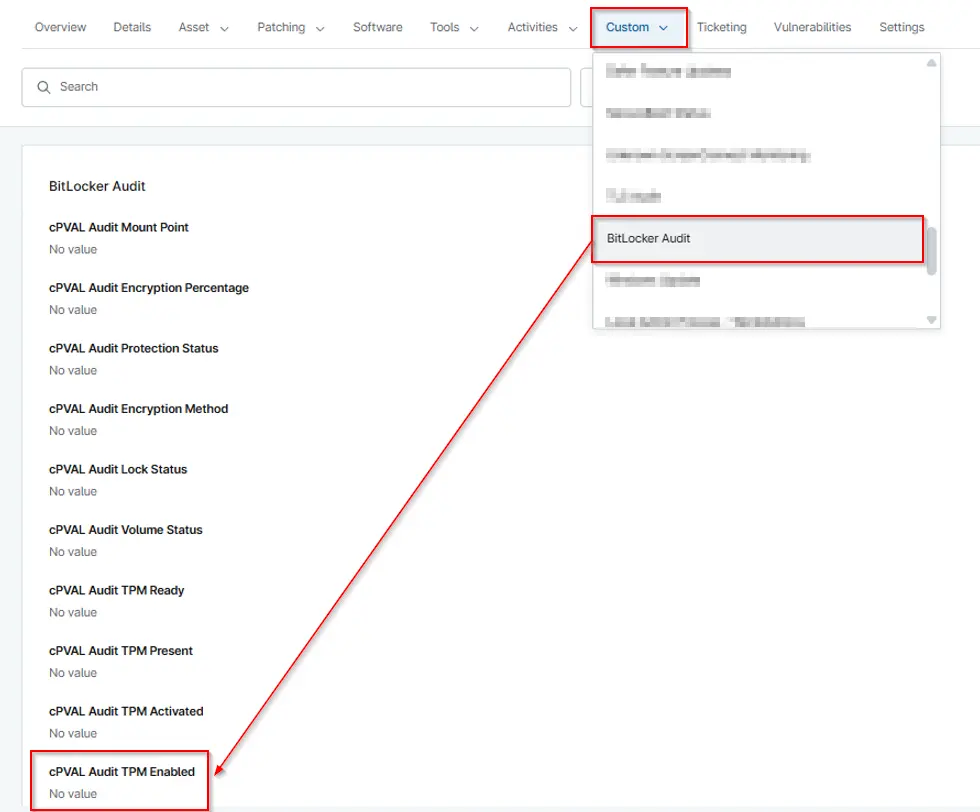Select cPVAL Audit Volume Status label
Screen dimensions: 980x812
coord(126,530)
